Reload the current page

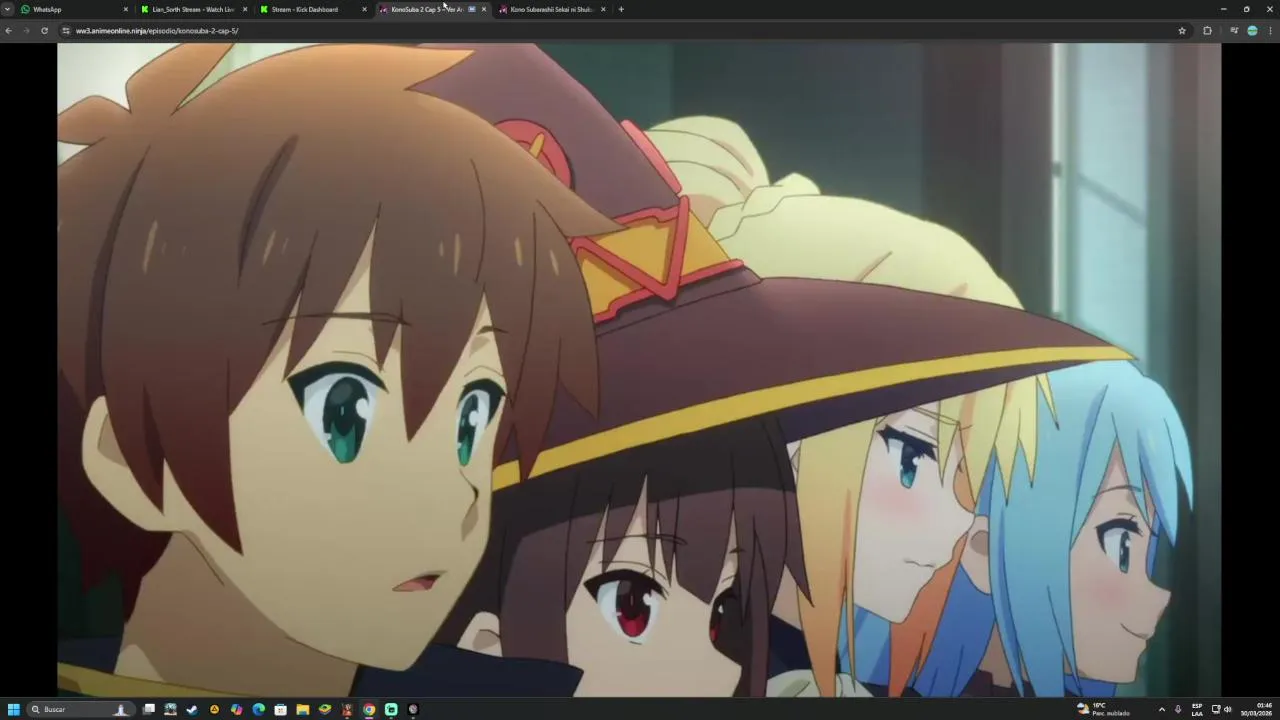tap(44, 30)
